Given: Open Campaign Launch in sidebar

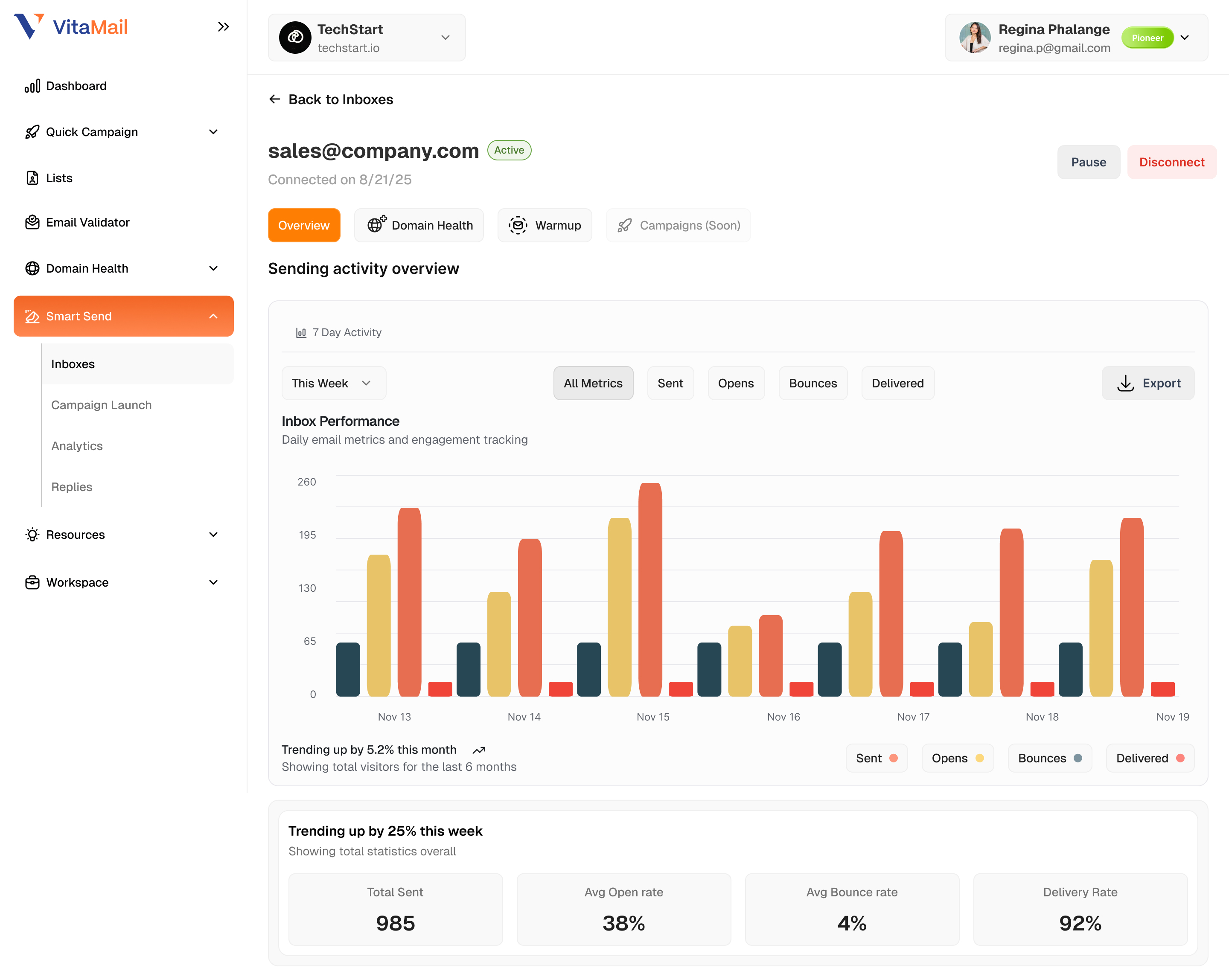Looking at the screenshot, I should point(102,405).
